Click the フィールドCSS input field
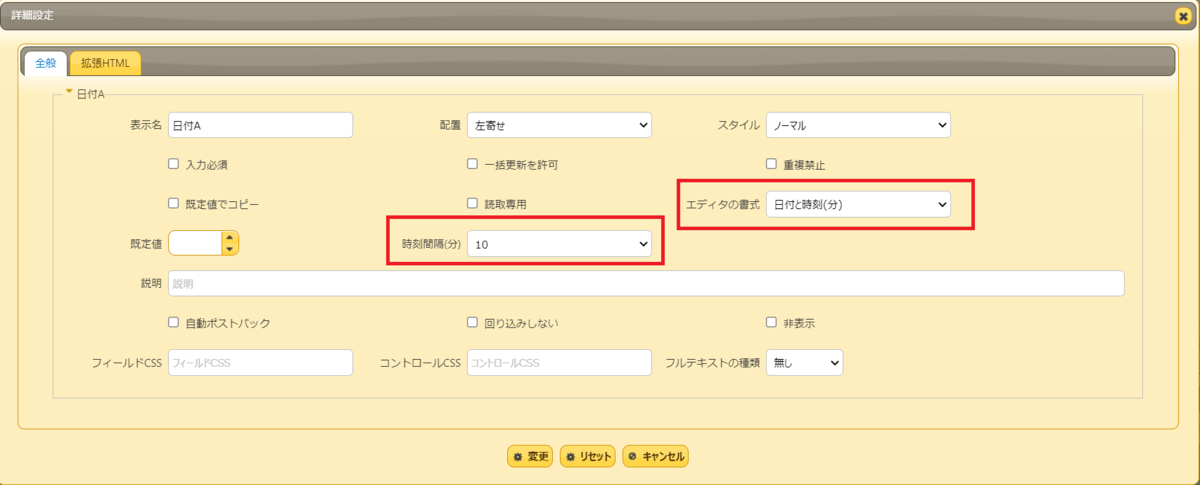This screenshot has width=1200, height=485. tap(260, 362)
